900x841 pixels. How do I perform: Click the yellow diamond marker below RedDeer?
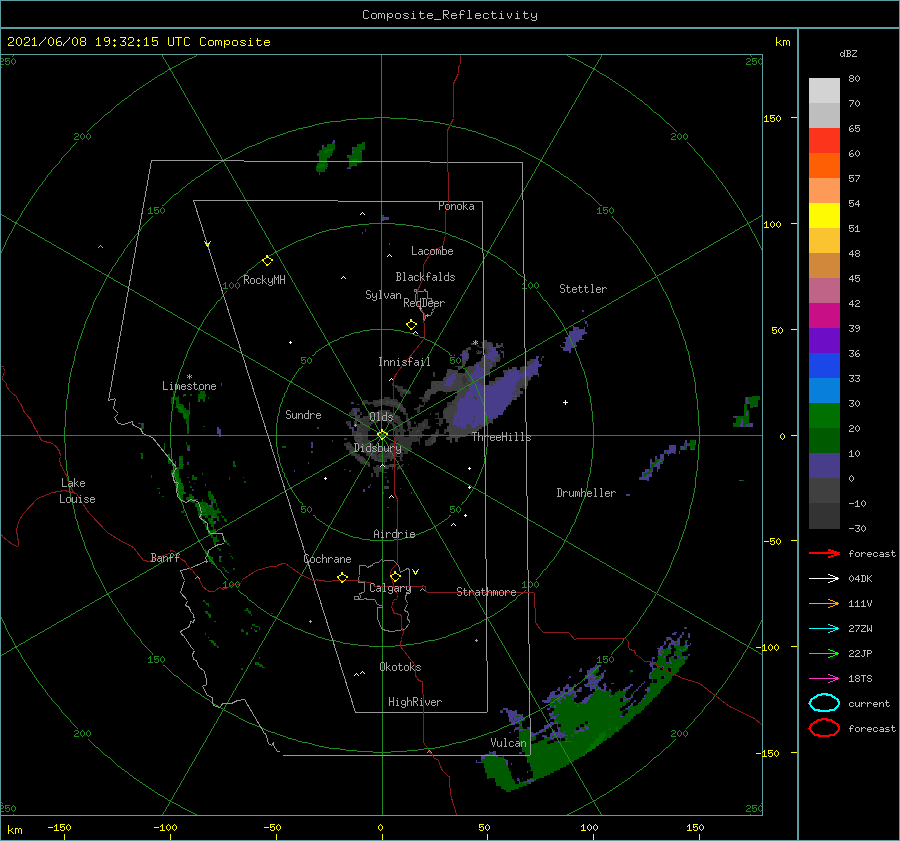412,325
